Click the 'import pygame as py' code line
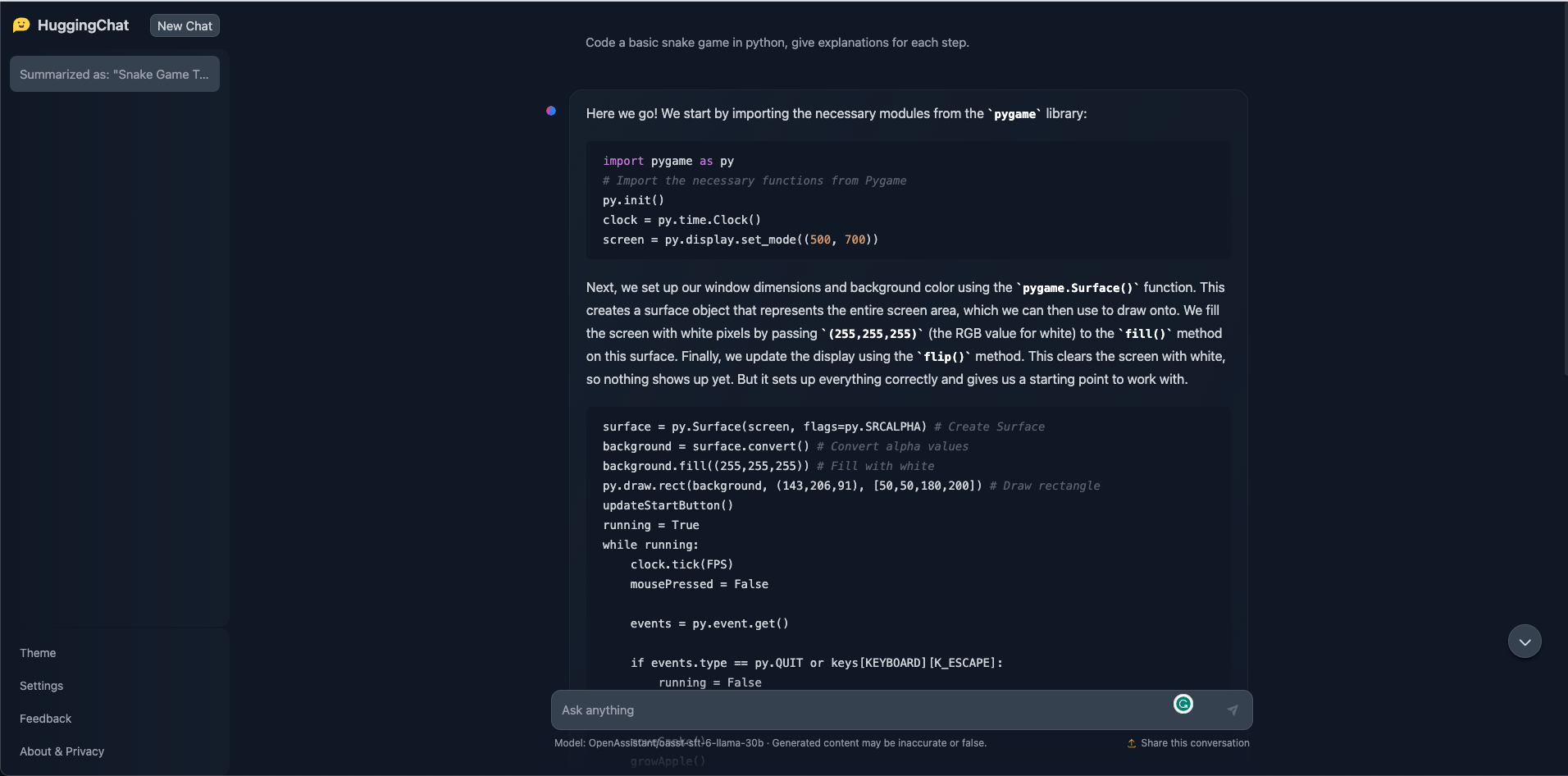 tap(668, 161)
